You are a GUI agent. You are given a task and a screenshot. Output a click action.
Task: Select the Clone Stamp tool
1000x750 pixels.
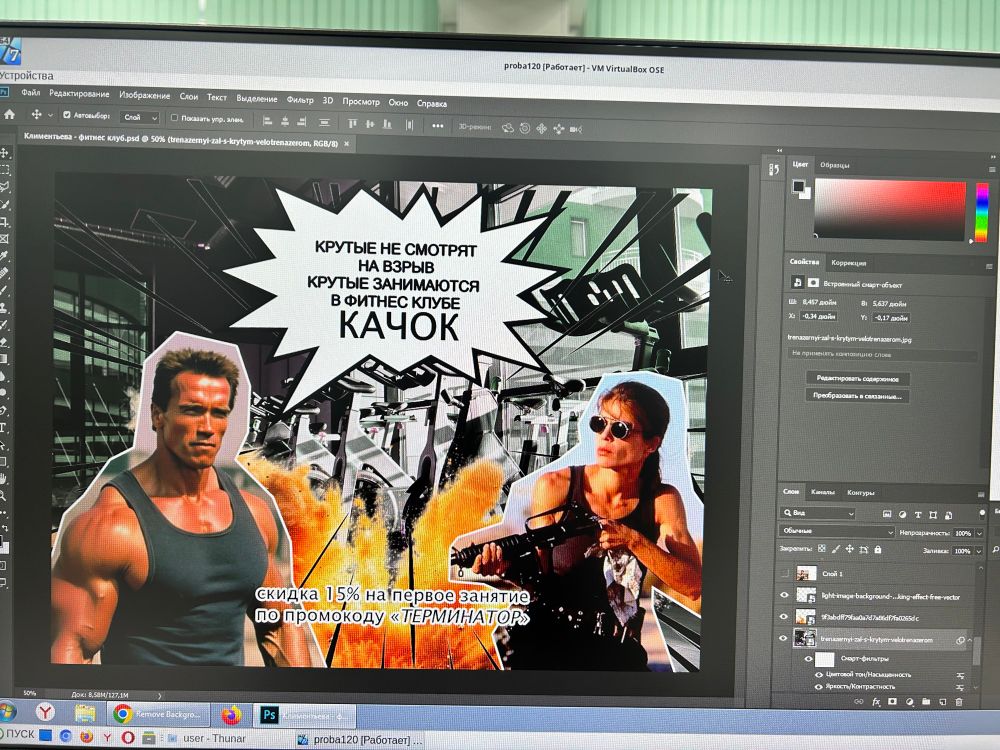tap(4, 307)
